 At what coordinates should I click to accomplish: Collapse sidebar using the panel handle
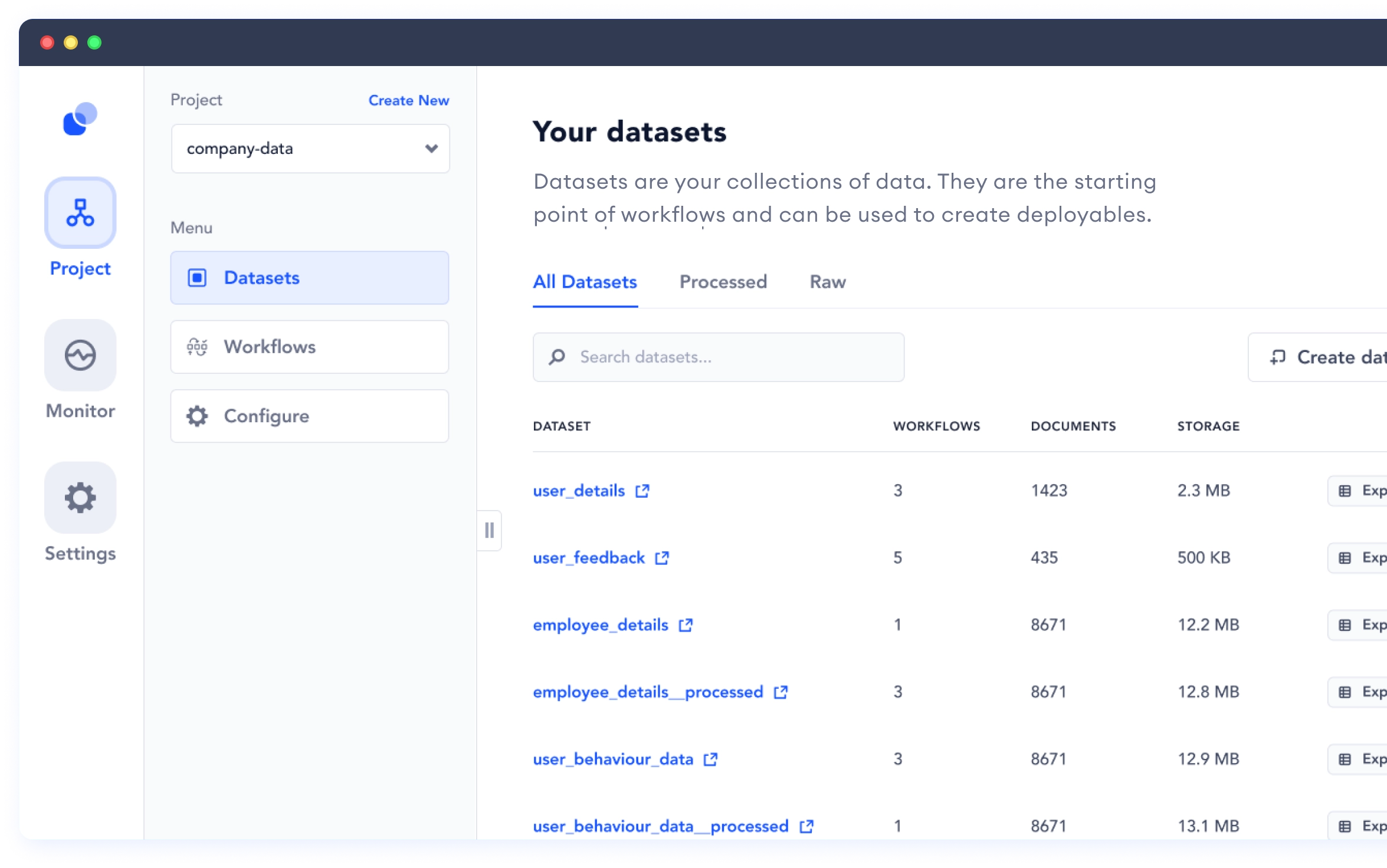[x=489, y=531]
